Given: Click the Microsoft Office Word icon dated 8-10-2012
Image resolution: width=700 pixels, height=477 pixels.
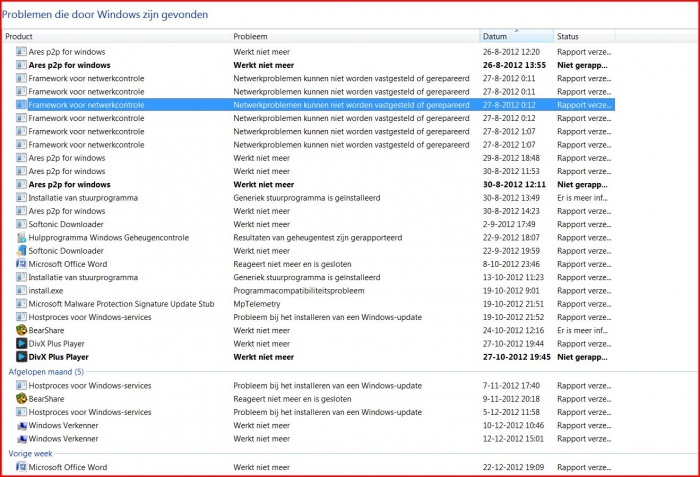Looking at the screenshot, I should 21,264.
